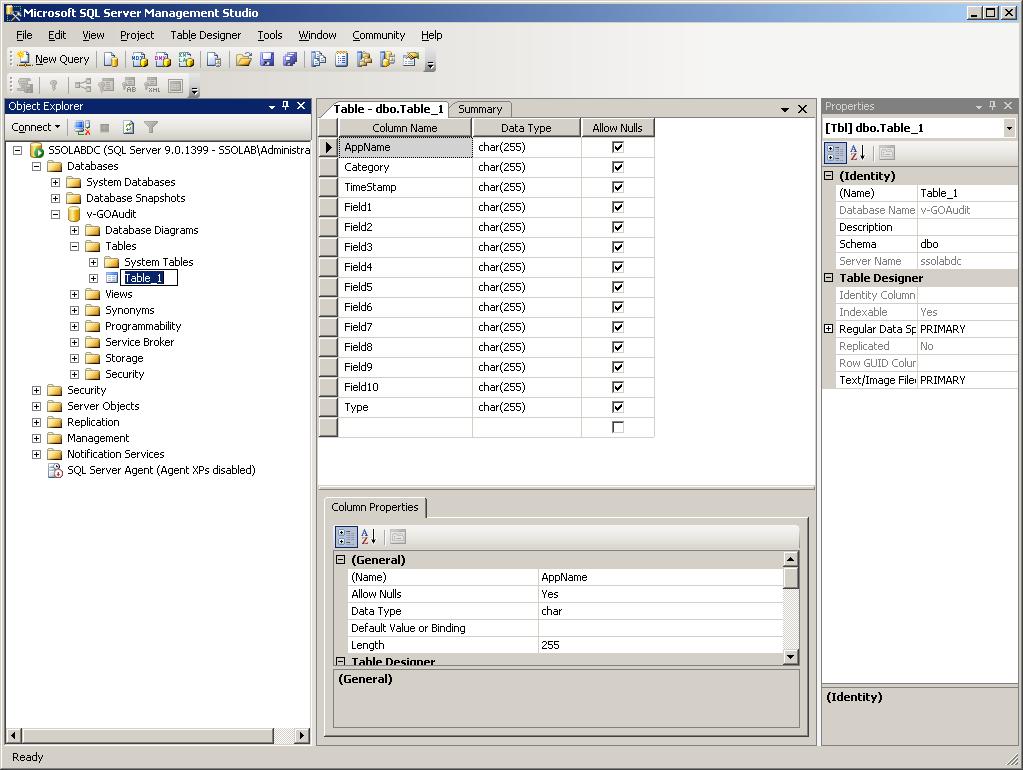Screen dimensions: 1023x770
Task: Toggle Allow Nulls for Field10
Action: coord(618,387)
